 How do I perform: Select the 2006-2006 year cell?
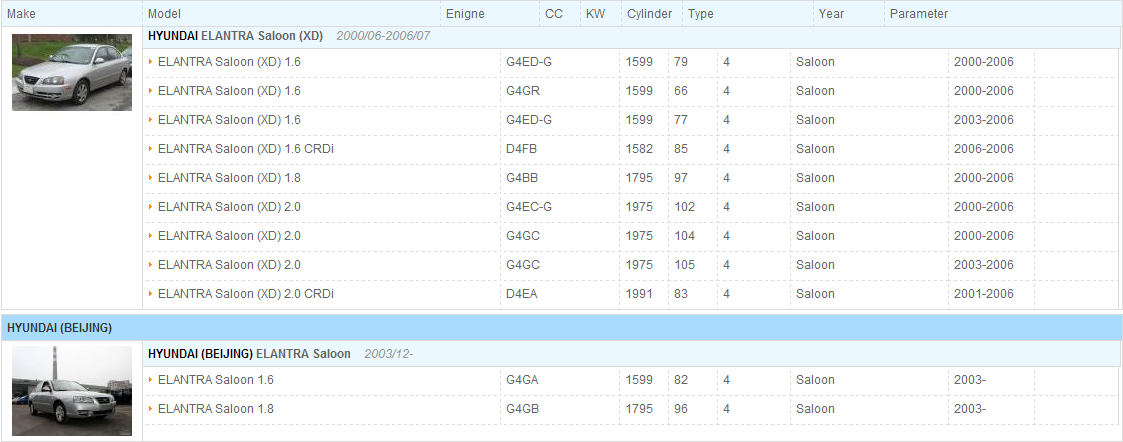tap(984, 149)
